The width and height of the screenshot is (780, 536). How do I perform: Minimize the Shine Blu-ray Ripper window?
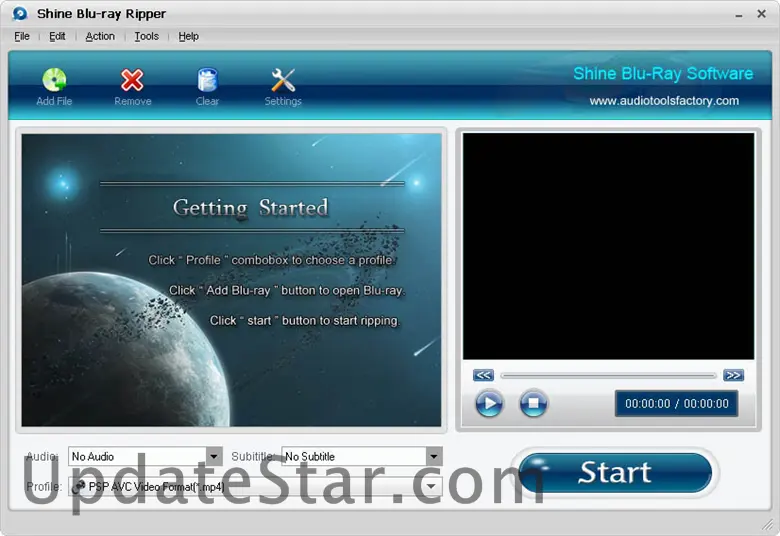(739, 14)
